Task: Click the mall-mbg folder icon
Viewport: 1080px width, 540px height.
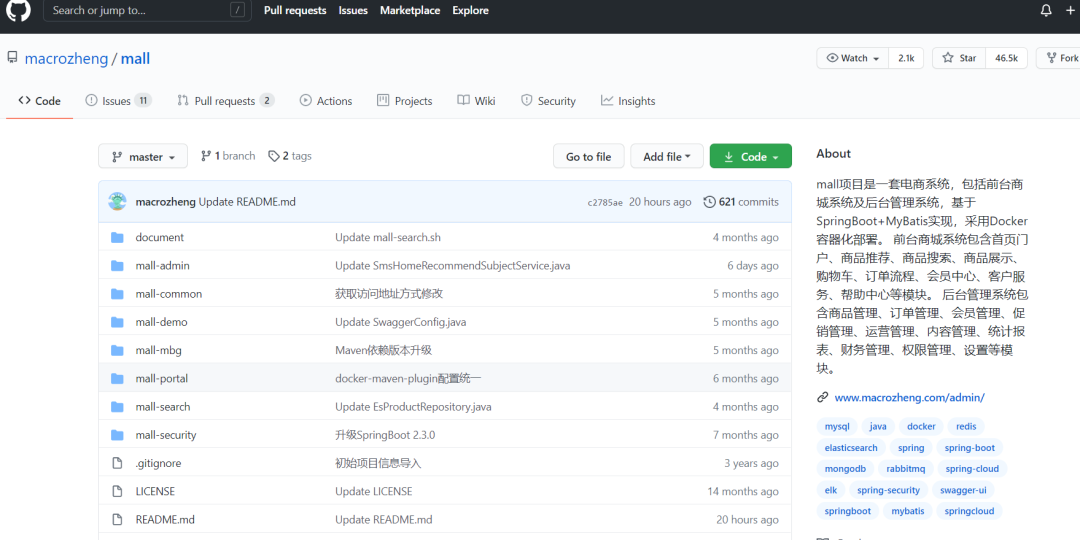Action: tap(117, 351)
